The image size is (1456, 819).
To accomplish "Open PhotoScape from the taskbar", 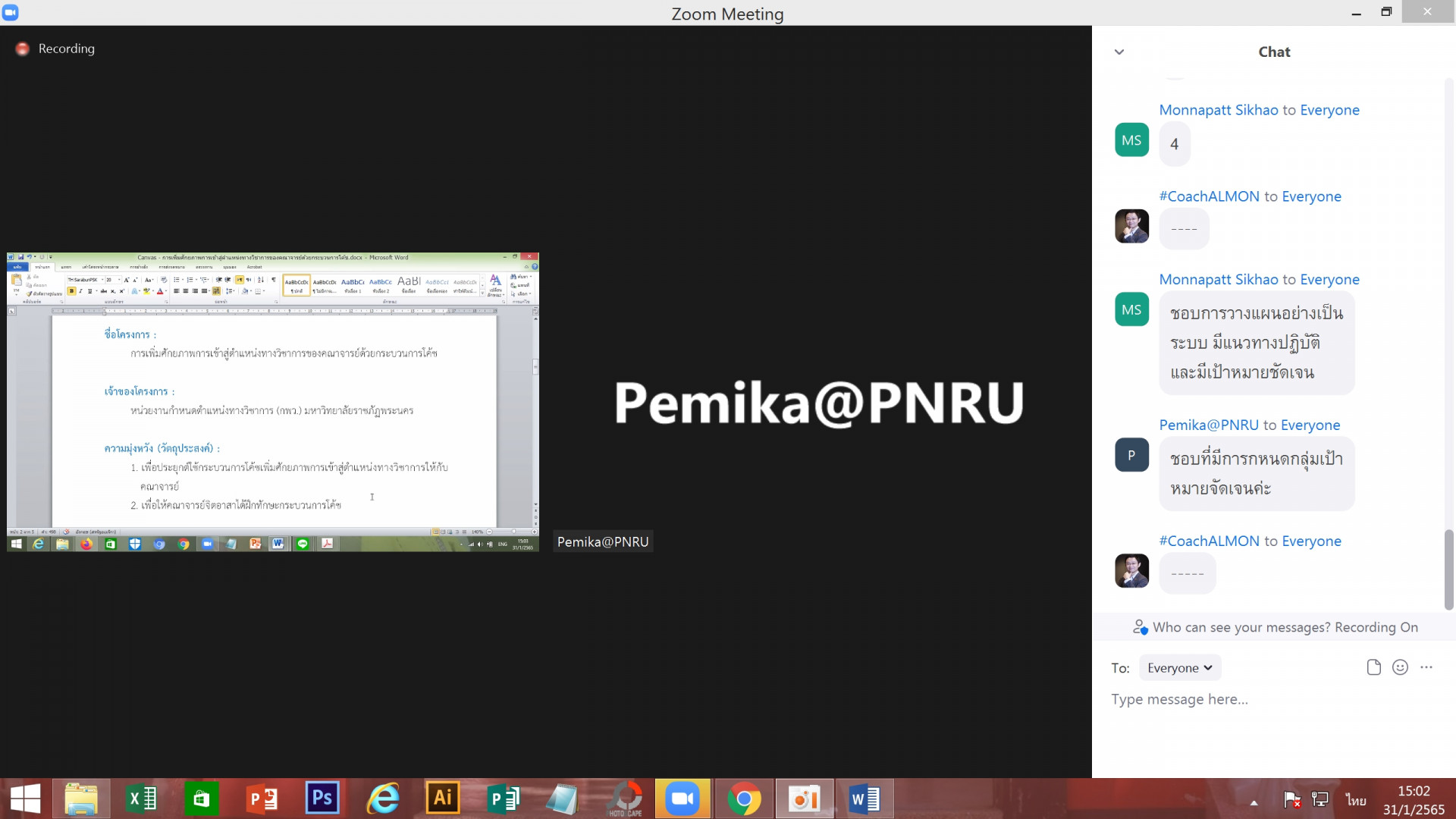I will pyautogui.click(x=626, y=799).
